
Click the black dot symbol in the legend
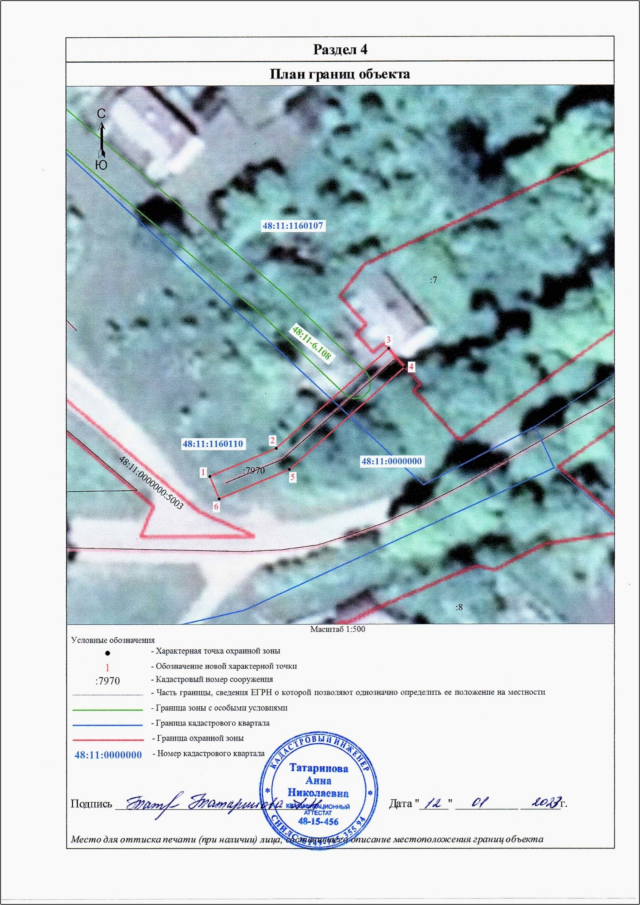click(107, 652)
